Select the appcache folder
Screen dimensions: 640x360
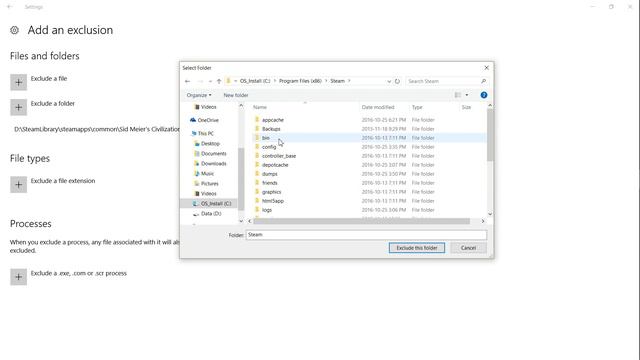[x=273, y=120]
